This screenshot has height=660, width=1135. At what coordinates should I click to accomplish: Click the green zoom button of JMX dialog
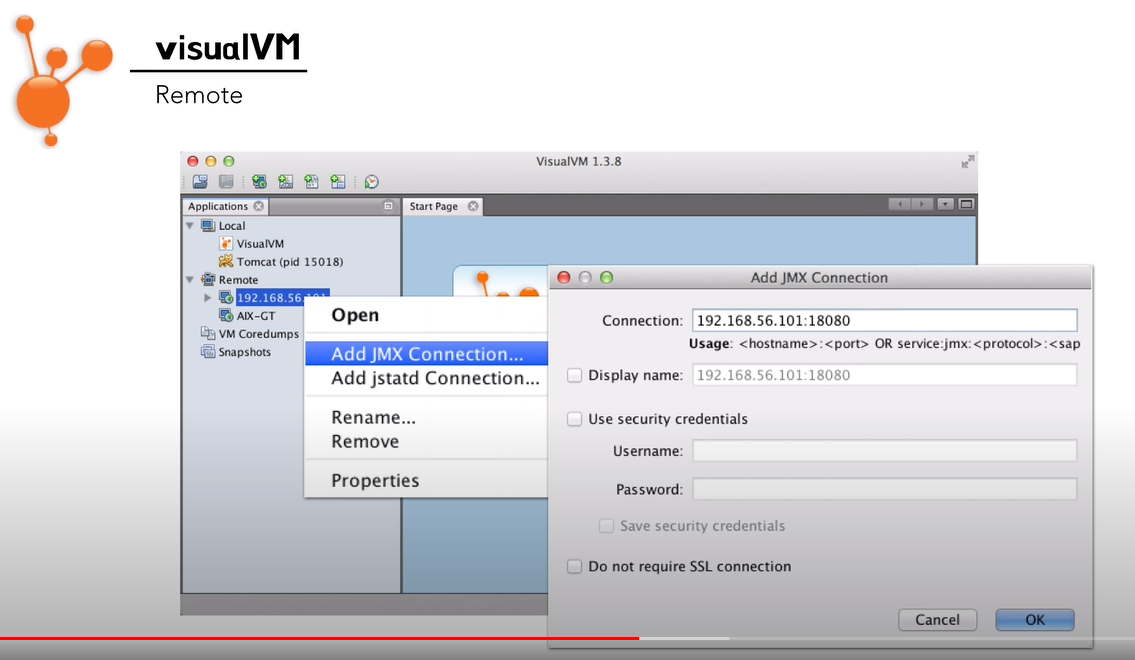point(607,277)
